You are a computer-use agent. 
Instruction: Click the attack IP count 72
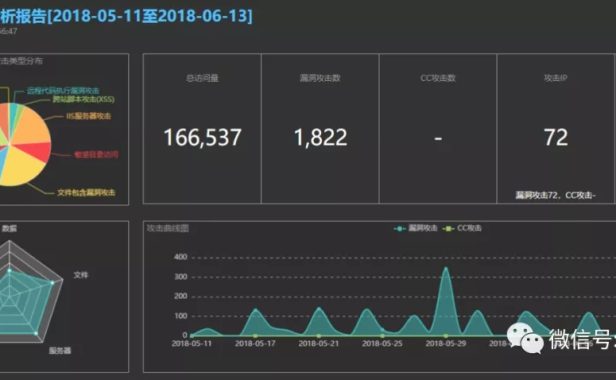[556, 138]
